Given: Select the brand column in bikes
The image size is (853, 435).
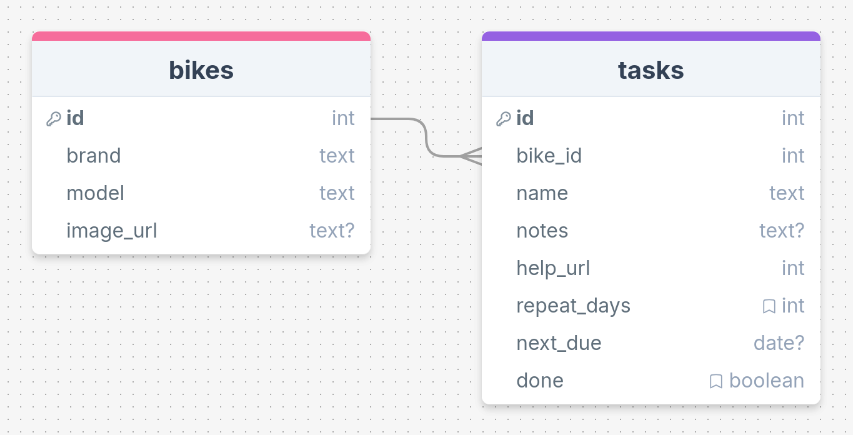Looking at the screenshot, I should [201, 156].
